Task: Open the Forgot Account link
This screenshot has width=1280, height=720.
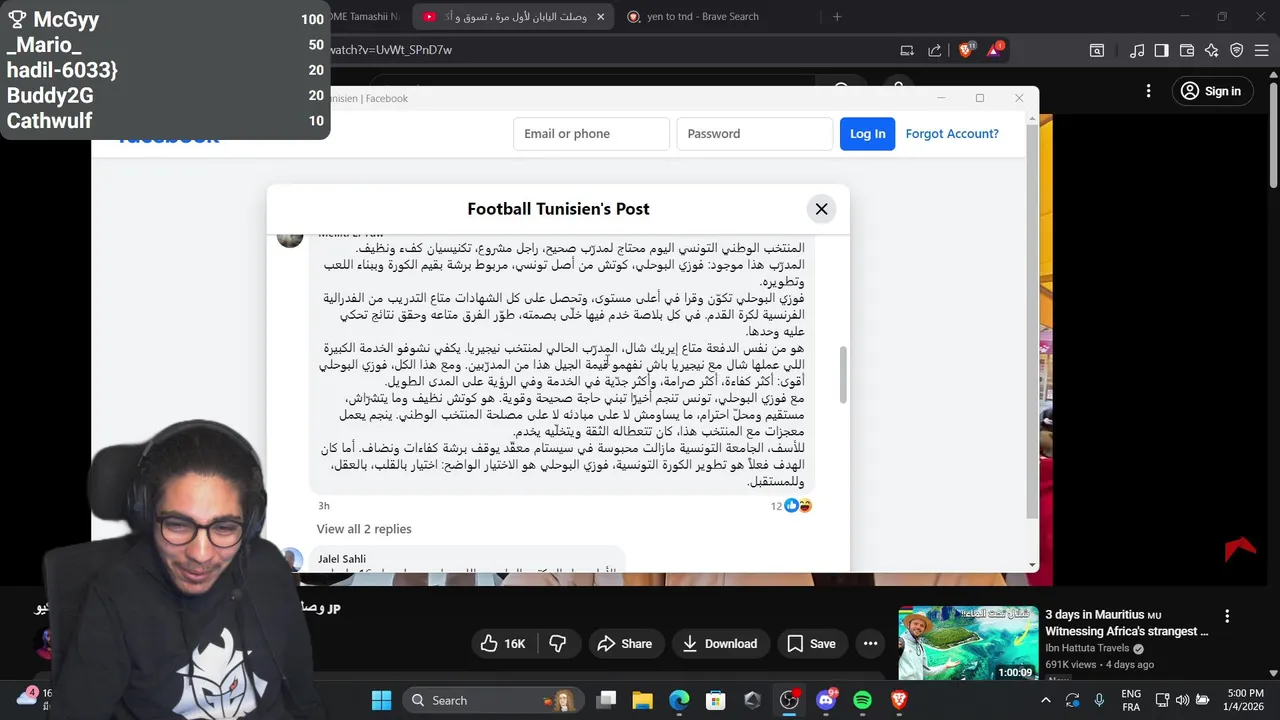Action: (x=952, y=134)
